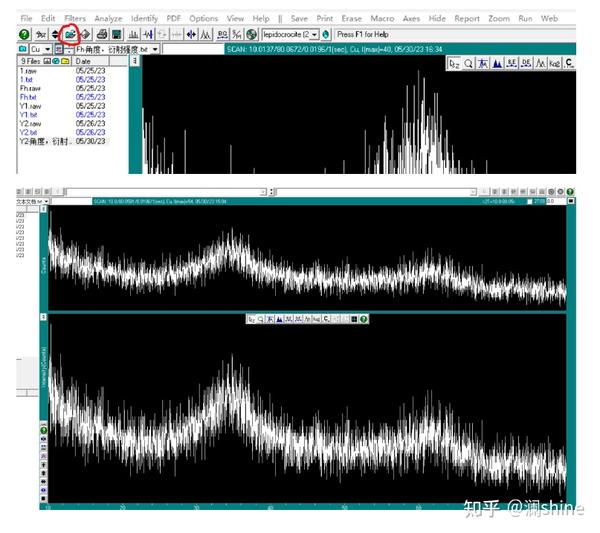This screenshot has height=533, width=600.
Task: Click the green help question mark icon
Action: tap(24, 34)
